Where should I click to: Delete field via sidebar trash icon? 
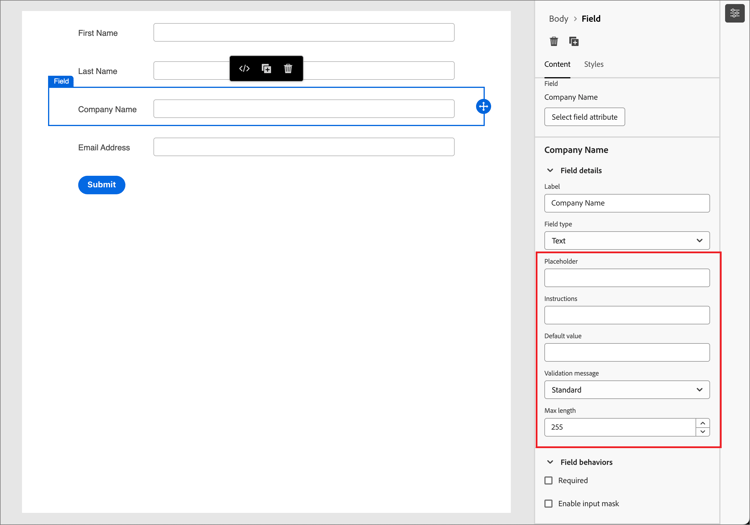point(554,41)
